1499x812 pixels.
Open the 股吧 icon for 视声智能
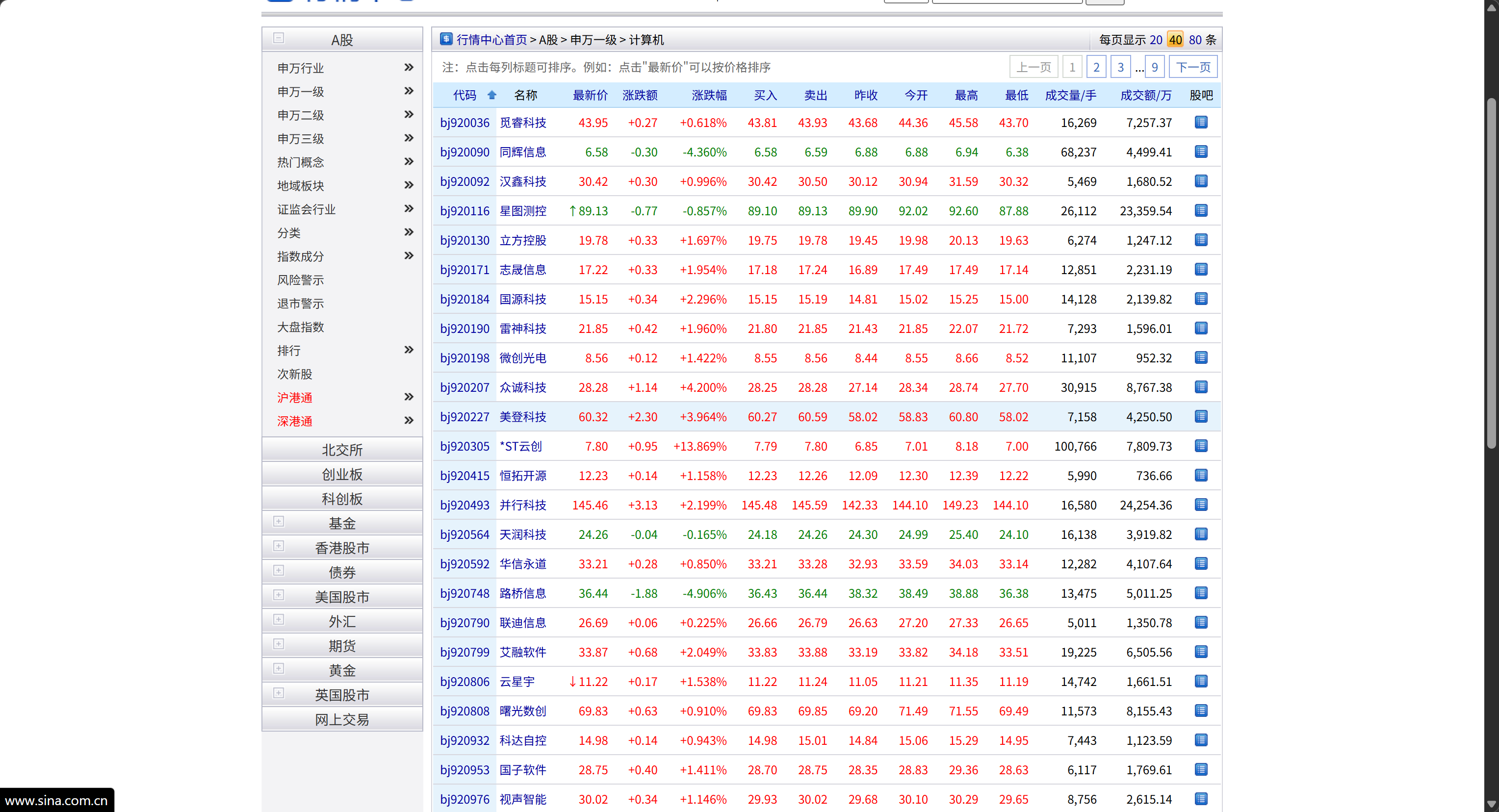1200,799
